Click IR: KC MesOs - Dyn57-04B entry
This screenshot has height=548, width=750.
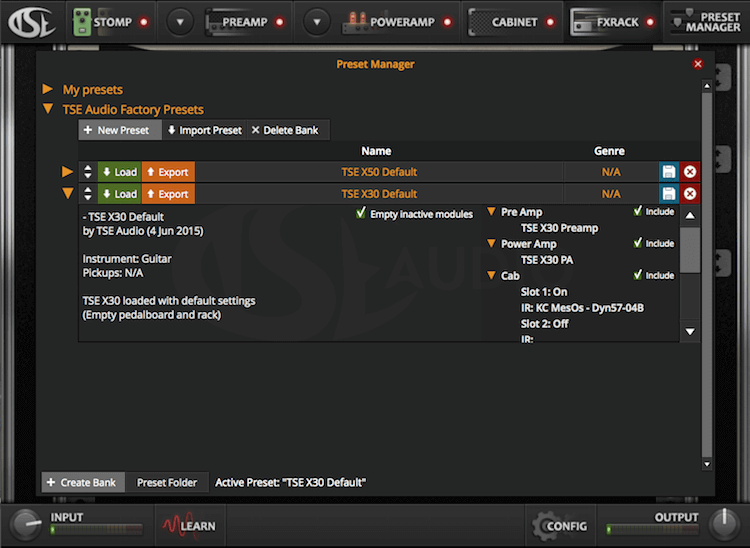click(582, 307)
